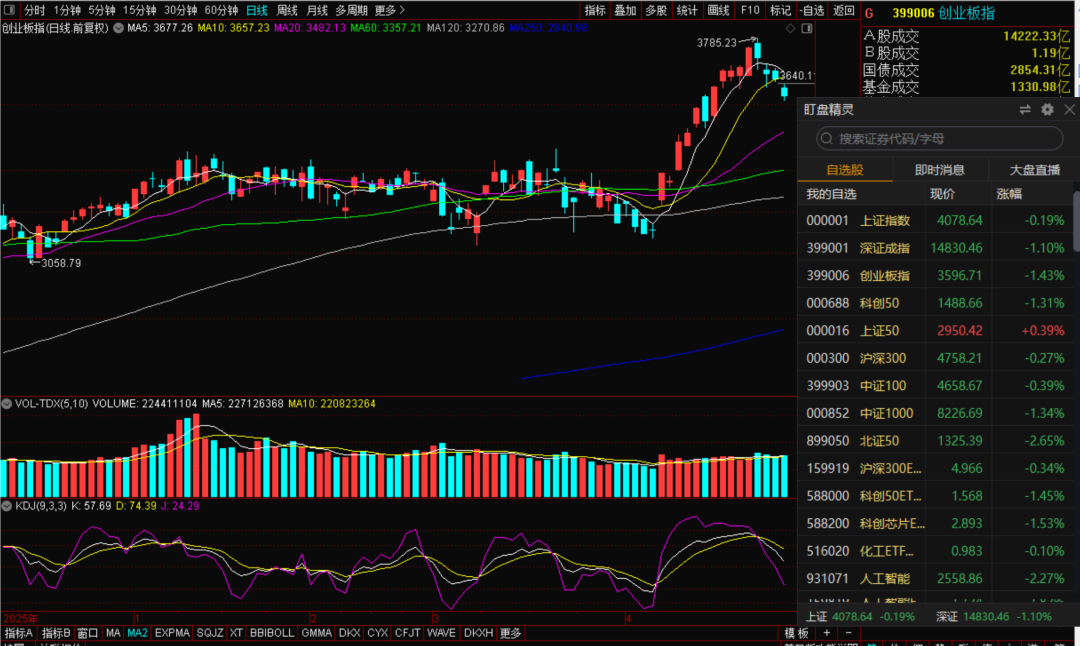
Task: Toggle the MA2 indicator
Action: click(x=137, y=633)
